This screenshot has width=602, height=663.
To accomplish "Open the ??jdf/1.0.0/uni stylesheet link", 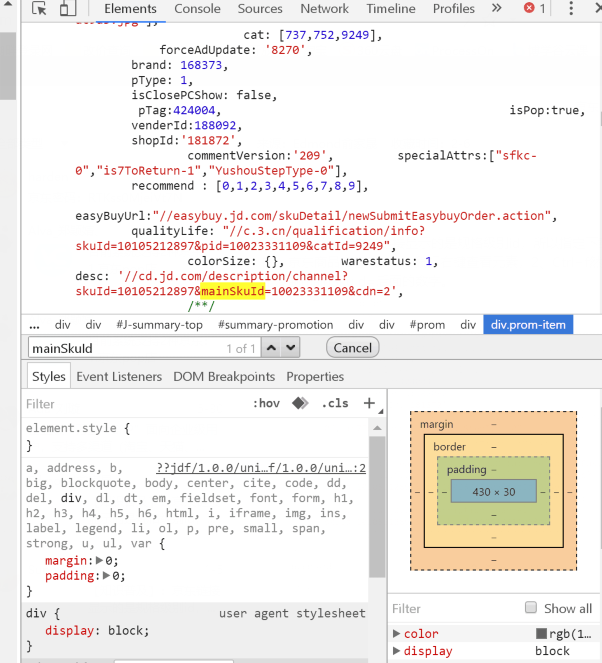I will 261,468.
